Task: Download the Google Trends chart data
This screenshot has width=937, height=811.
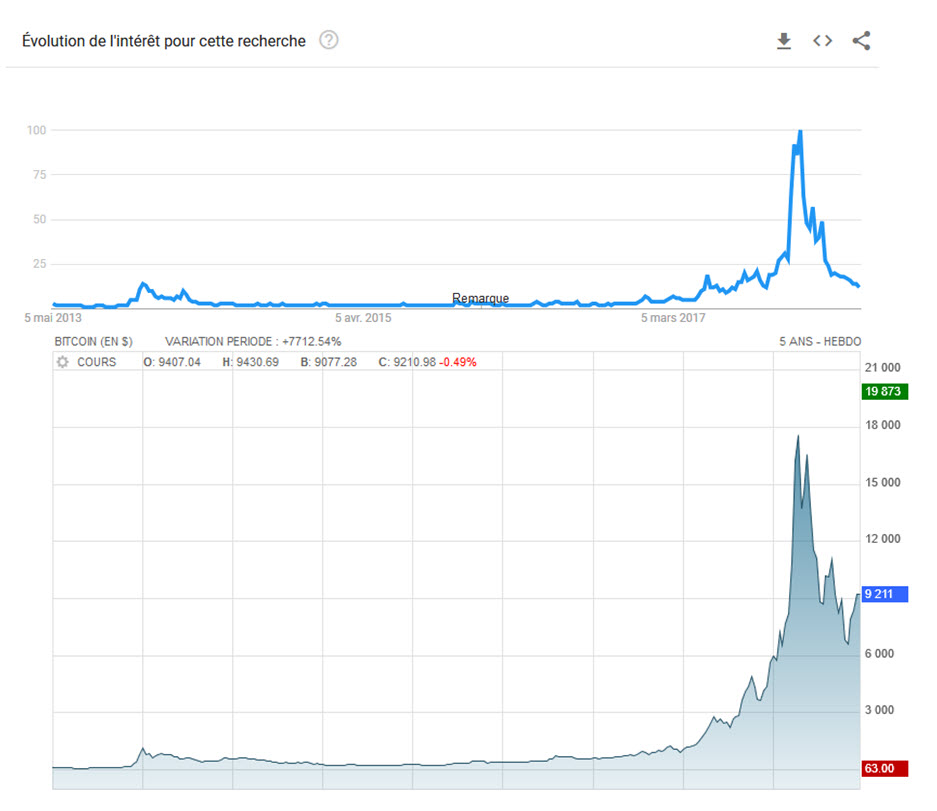Action: [784, 41]
